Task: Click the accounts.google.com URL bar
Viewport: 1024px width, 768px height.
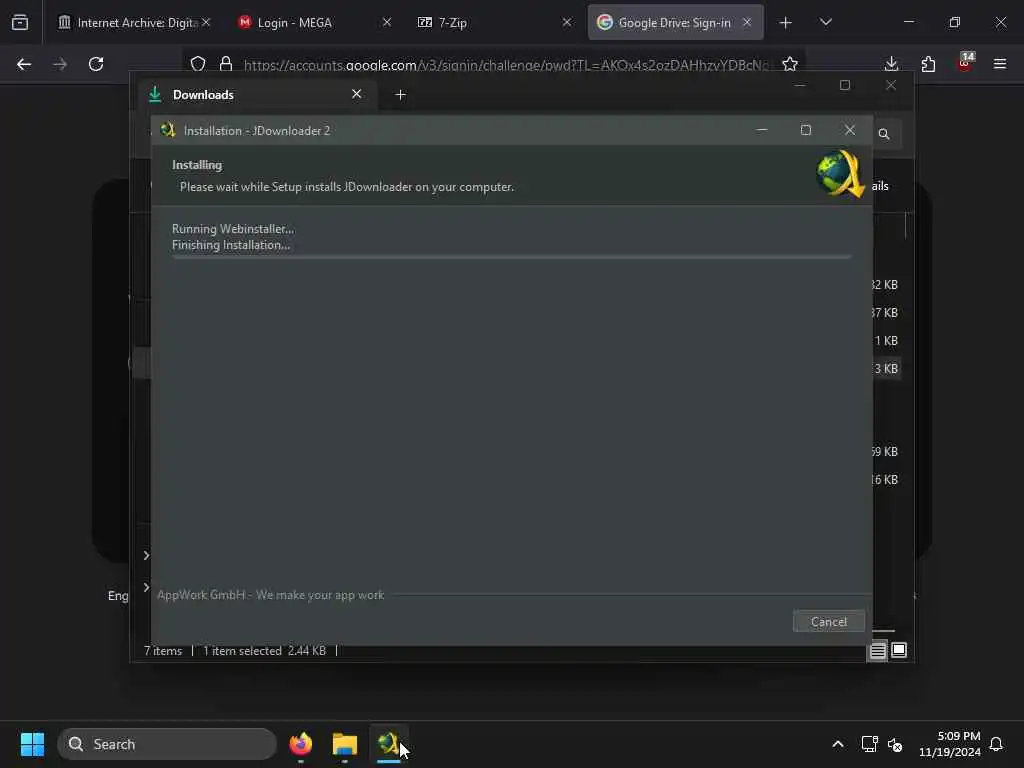Action: tap(506, 65)
